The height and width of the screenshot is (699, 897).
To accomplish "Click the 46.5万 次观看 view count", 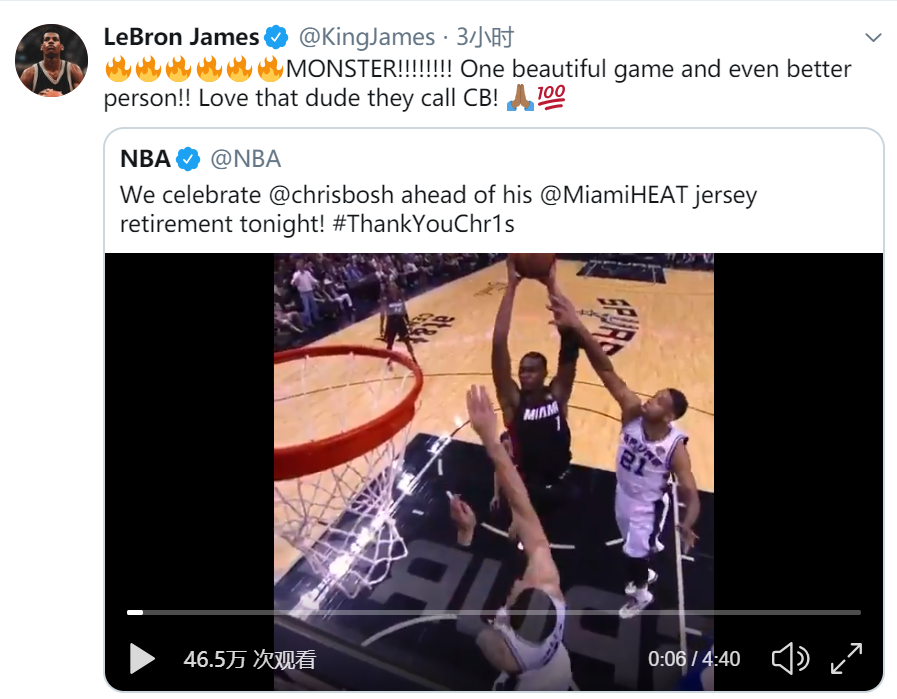I will pyautogui.click(x=250, y=659).
